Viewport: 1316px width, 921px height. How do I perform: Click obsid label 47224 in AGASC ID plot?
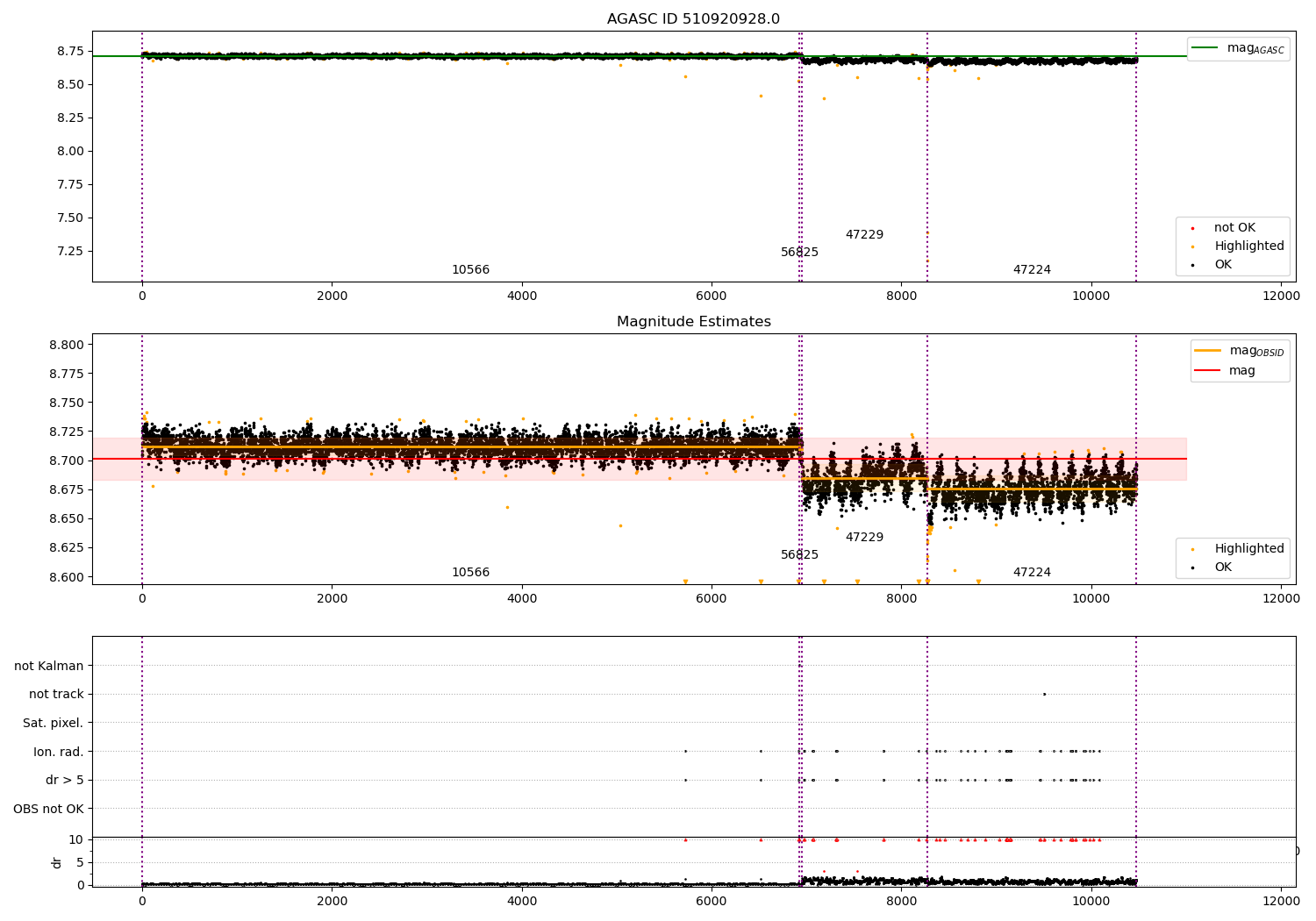coord(1032,270)
